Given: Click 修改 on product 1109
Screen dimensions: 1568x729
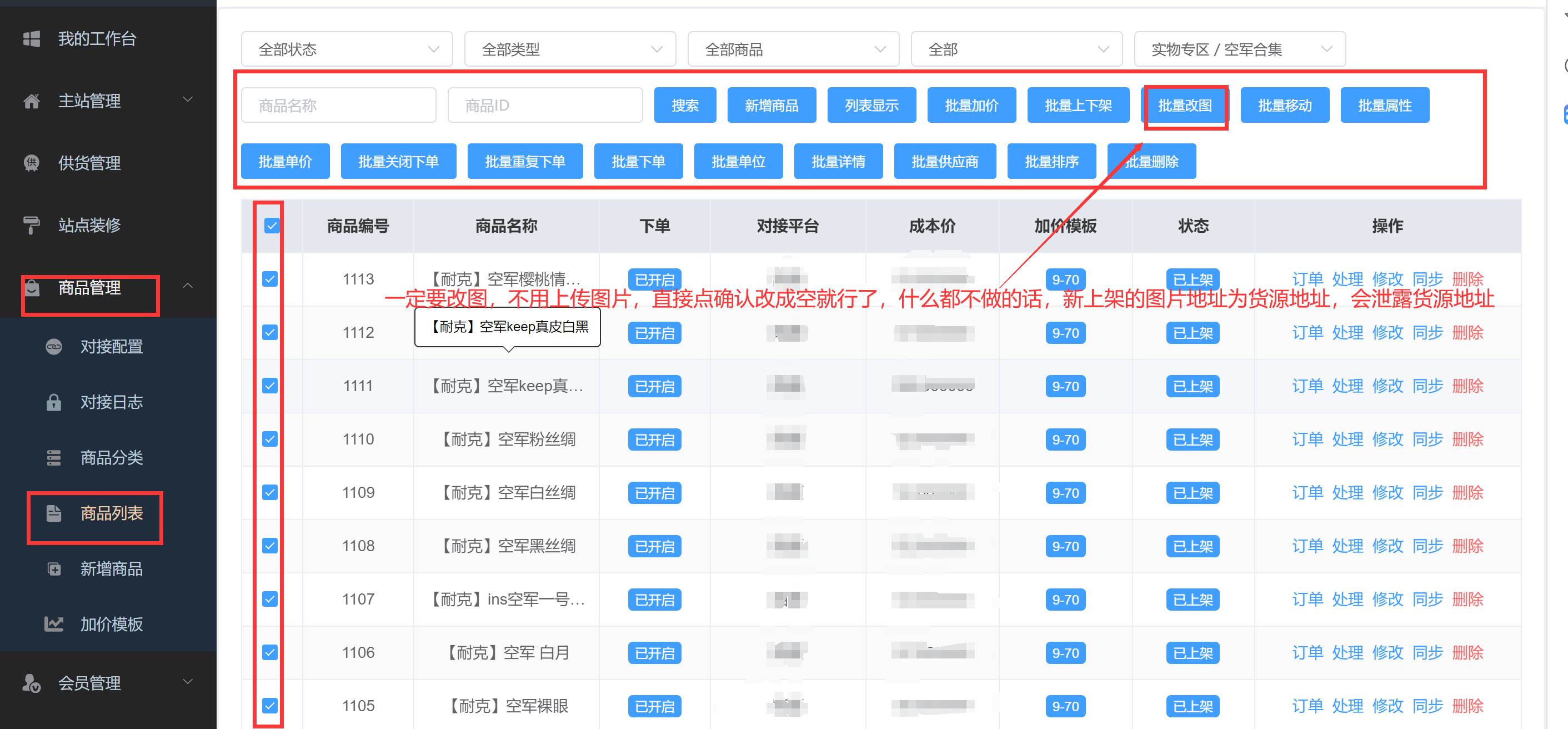Looking at the screenshot, I should pyautogui.click(x=1389, y=492).
